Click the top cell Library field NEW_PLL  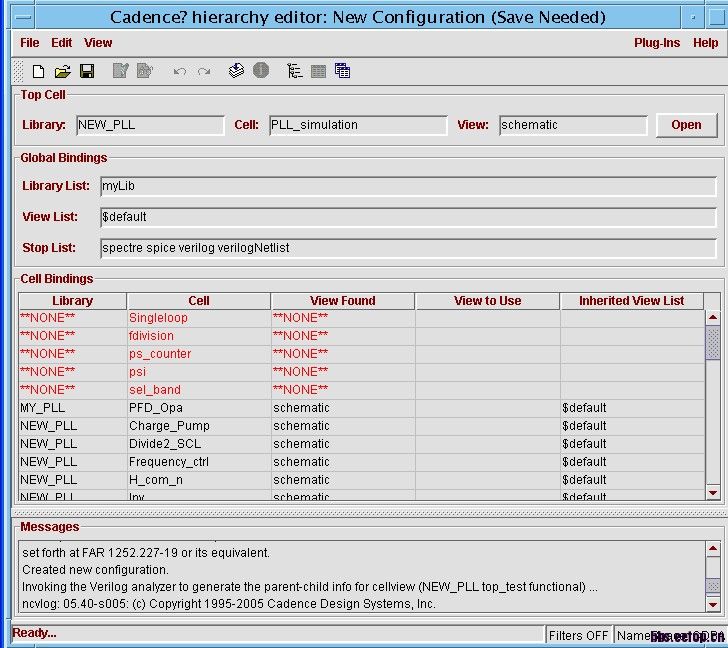point(150,125)
